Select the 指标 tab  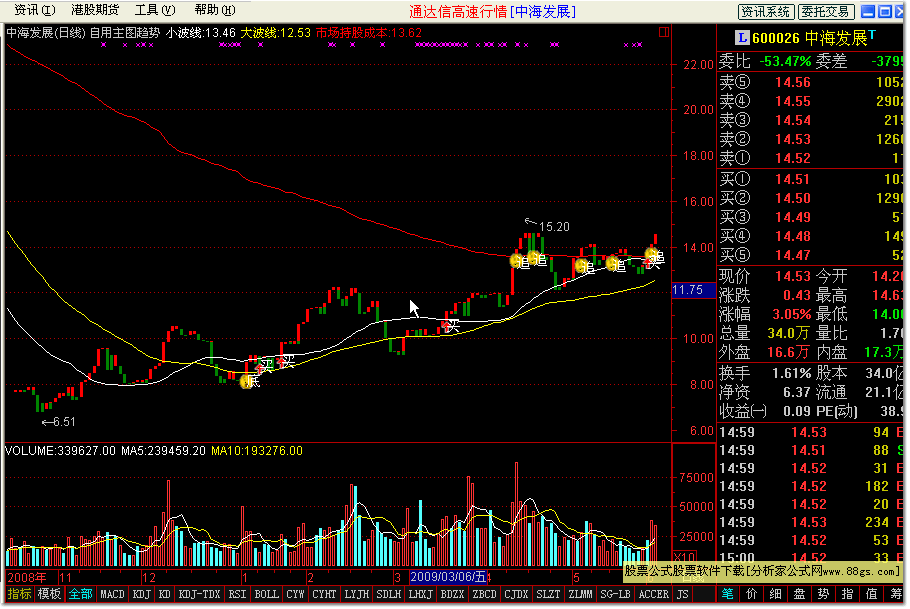pos(19,594)
